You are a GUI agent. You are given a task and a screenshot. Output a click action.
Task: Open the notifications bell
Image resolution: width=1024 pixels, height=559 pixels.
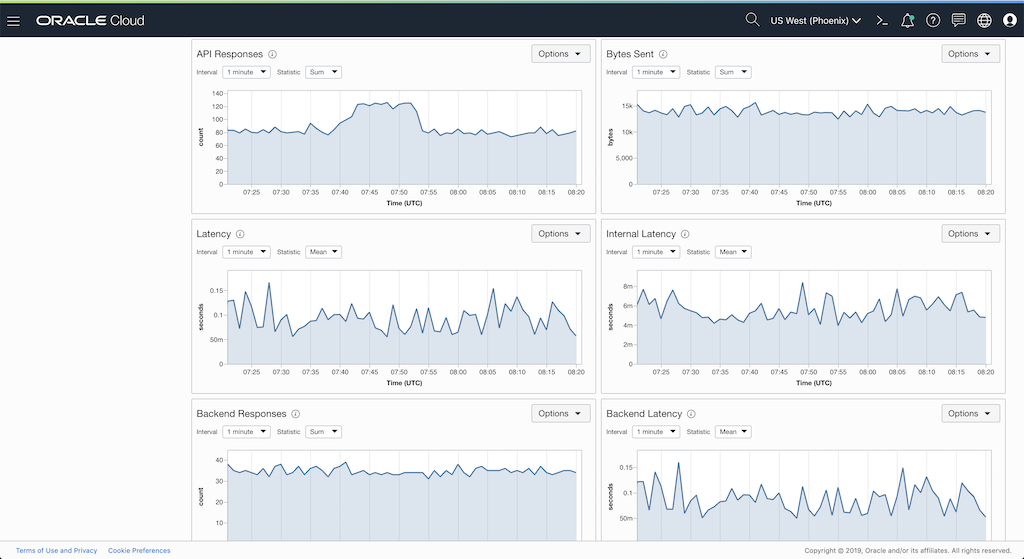click(x=908, y=20)
